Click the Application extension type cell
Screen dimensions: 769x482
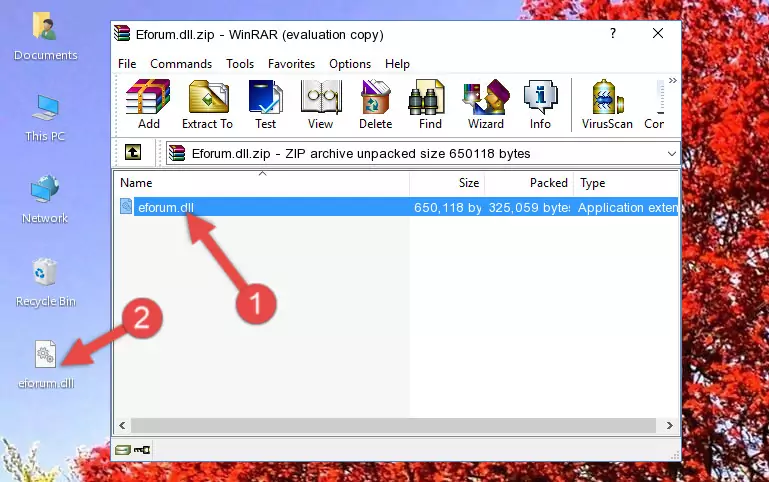pos(627,207)
